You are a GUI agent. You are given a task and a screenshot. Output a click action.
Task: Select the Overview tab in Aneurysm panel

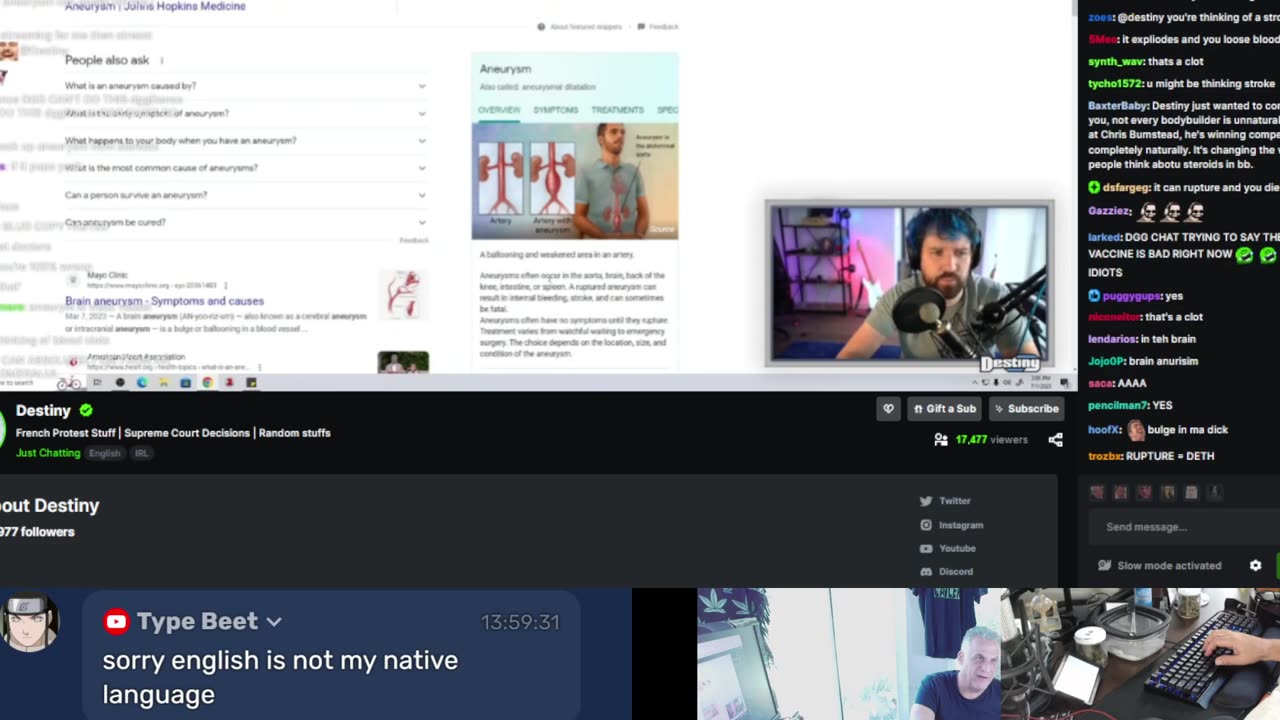coord(498,110)
